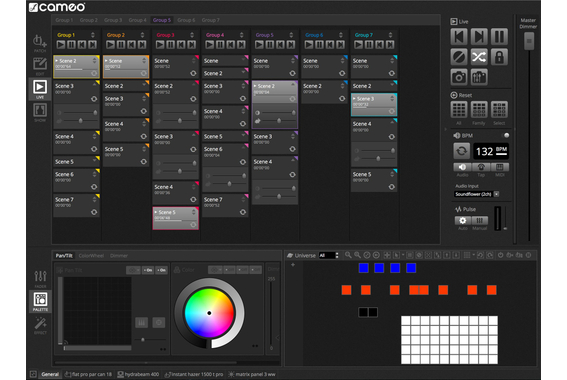Viewport: 567px width, 380px height.
Task: Open the Fader panel icon
Action: (x=40, y=278)
